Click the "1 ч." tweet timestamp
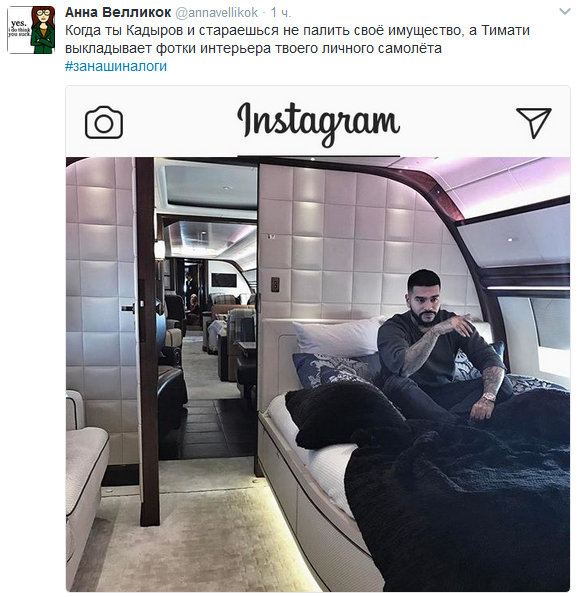Screen dimensions: 579x597 click(x=281, y=13)
